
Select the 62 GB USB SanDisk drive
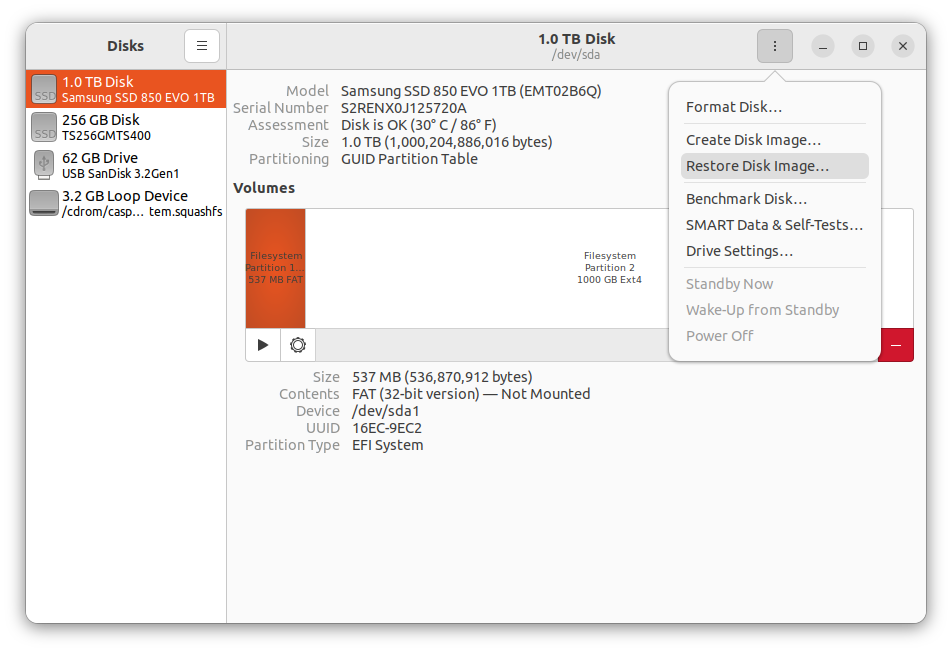[x=125, y=164]
